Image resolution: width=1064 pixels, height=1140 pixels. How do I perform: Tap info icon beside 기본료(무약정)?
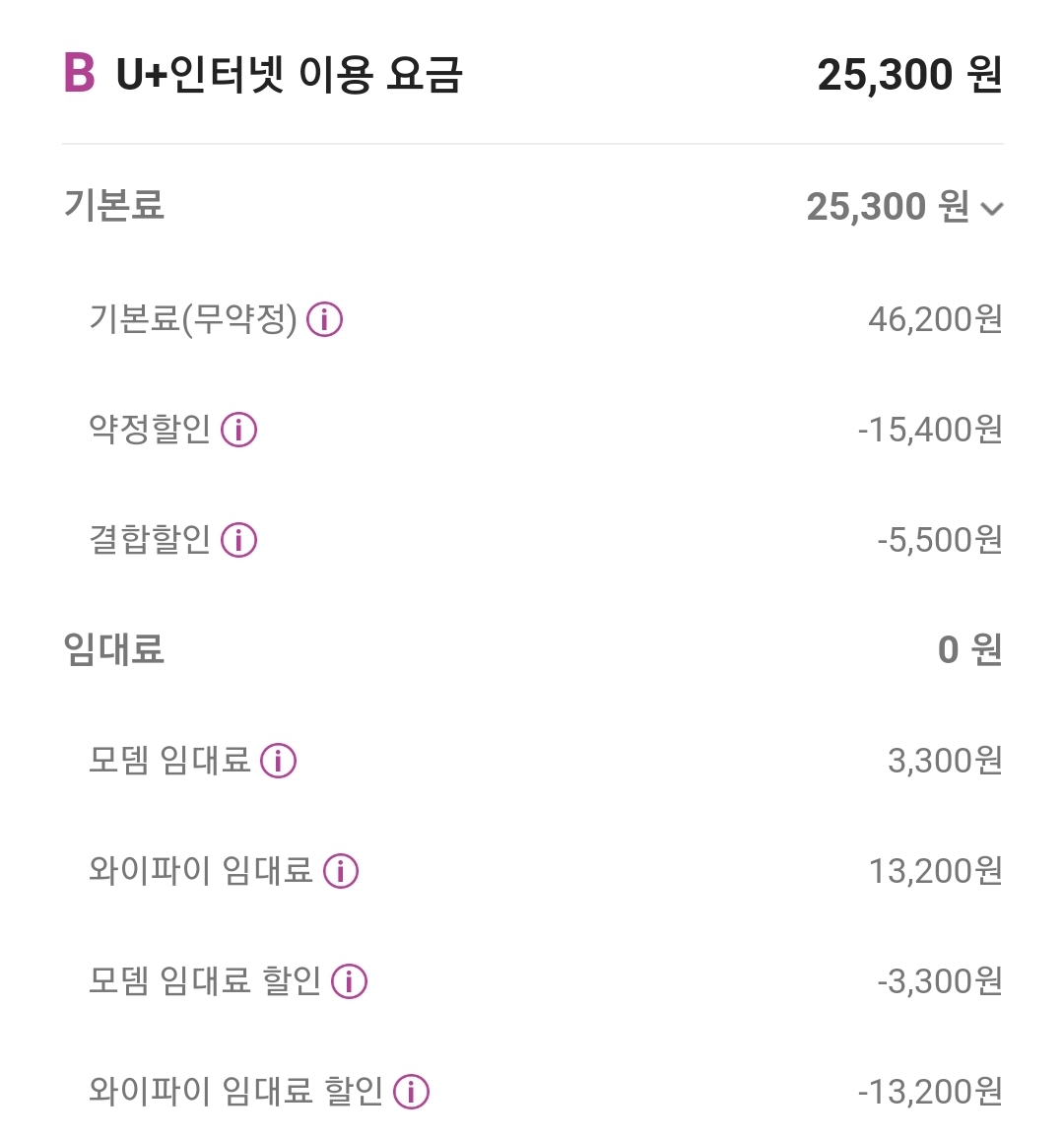[324, 319]
